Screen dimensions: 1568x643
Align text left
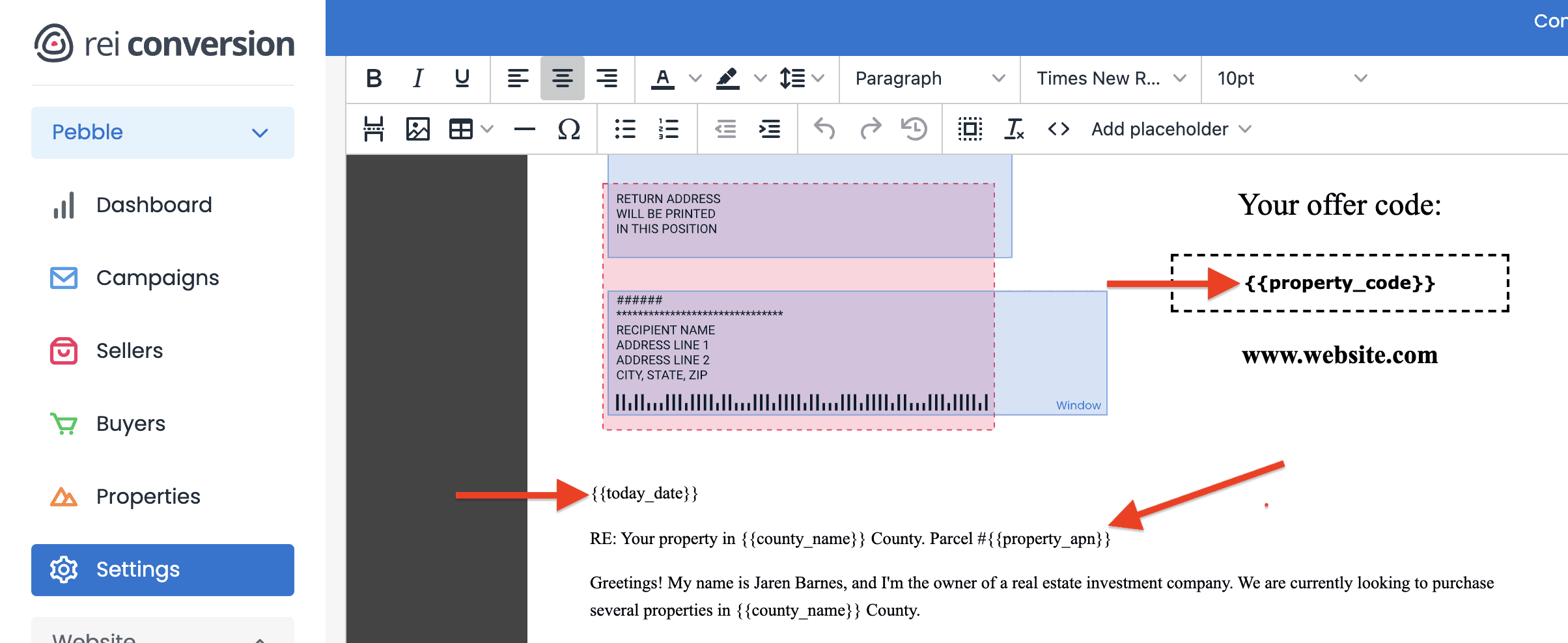point(518,78)
